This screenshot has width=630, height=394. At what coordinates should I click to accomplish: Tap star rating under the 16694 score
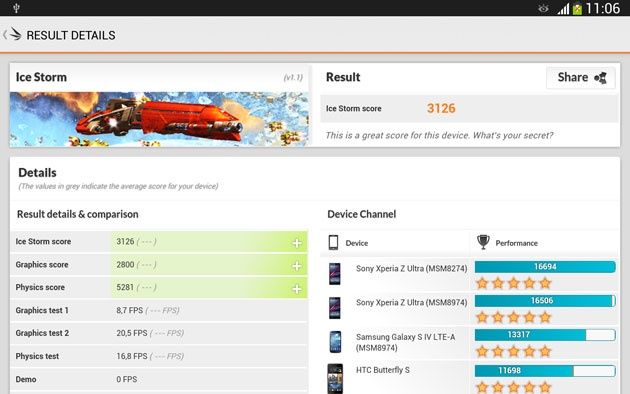(x=513, y=284)
